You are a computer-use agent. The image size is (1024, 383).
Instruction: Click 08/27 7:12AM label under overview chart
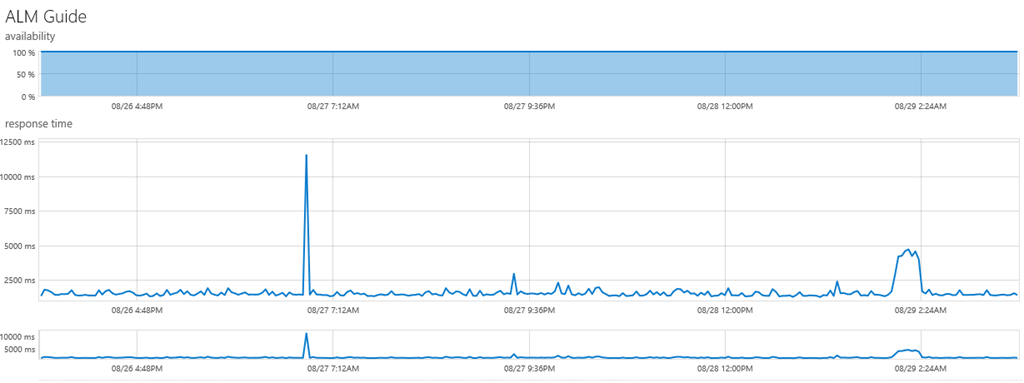332,368
